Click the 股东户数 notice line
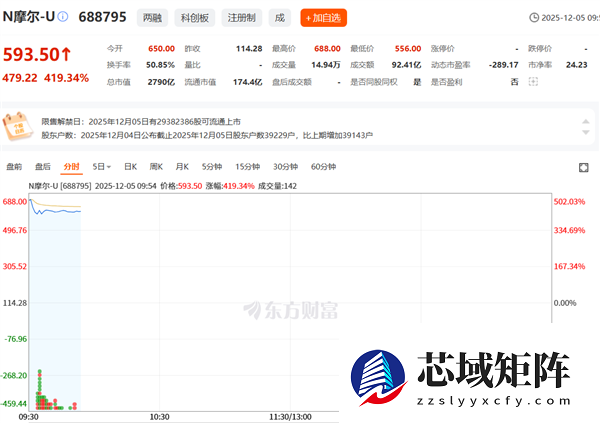This screenshot has height=423, width=600. 207,135
